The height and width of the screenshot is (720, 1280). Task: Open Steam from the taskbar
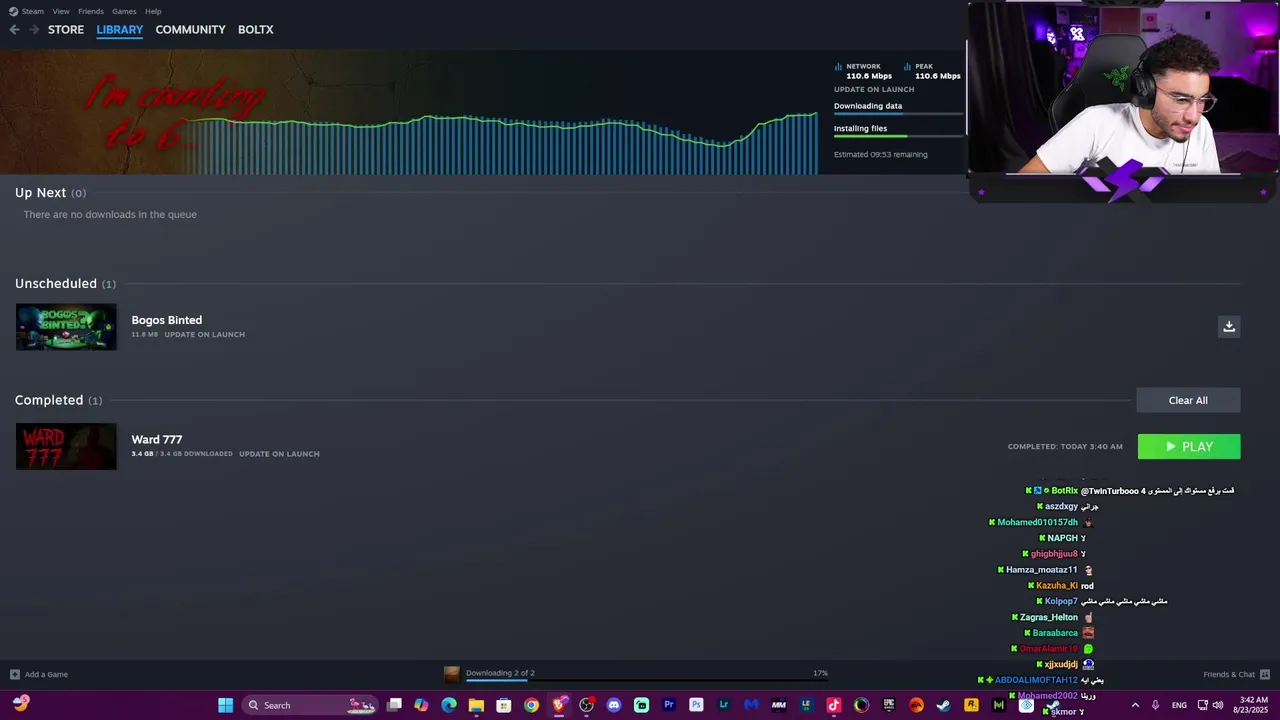point(943,705)
